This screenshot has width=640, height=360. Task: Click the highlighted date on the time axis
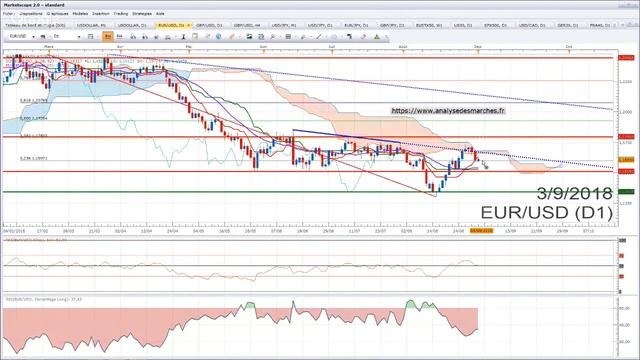pyautogui.click(x=481, y=231)
